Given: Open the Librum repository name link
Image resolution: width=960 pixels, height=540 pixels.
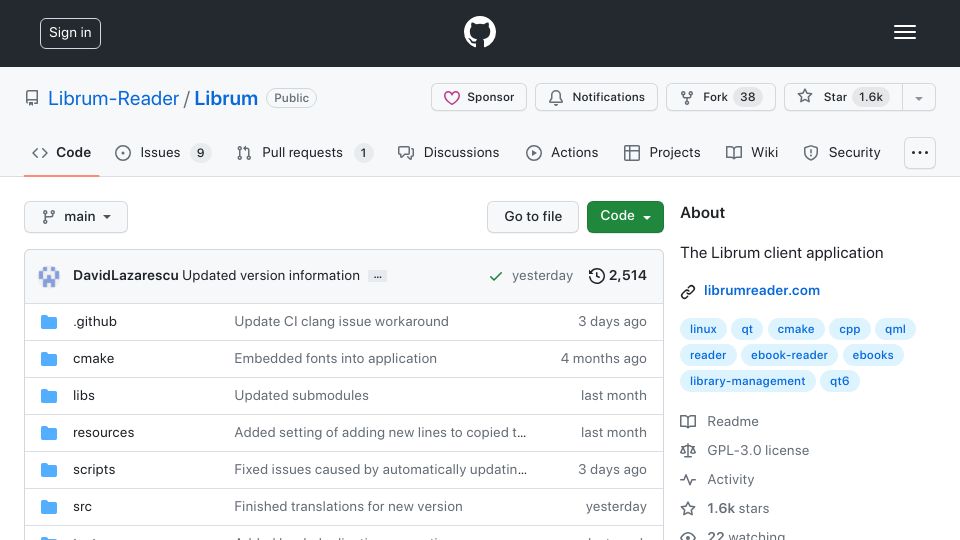Looking at the screenshot, I should 226,98.
